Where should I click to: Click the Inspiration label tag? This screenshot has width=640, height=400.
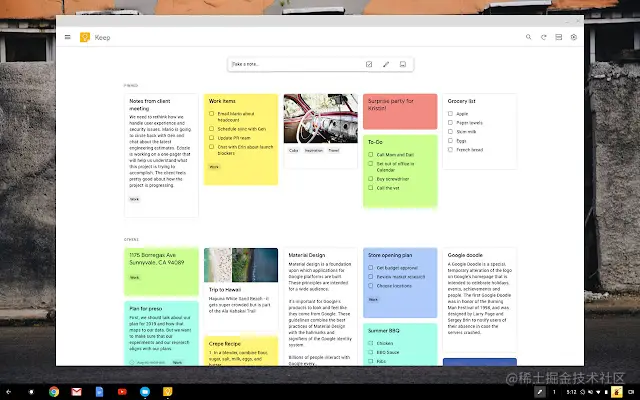point(314,150)
